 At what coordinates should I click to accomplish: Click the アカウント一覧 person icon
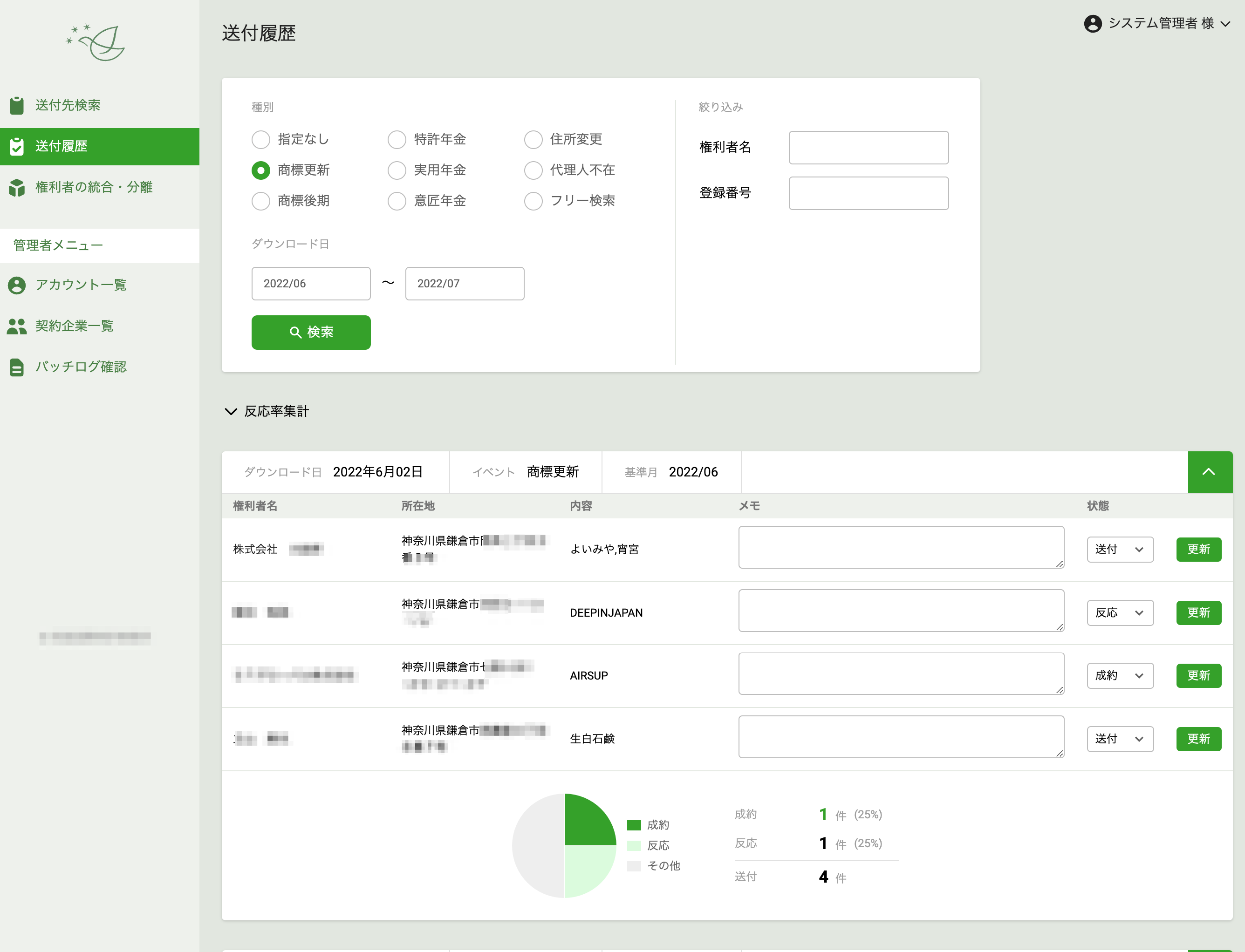tap(17, 285)
